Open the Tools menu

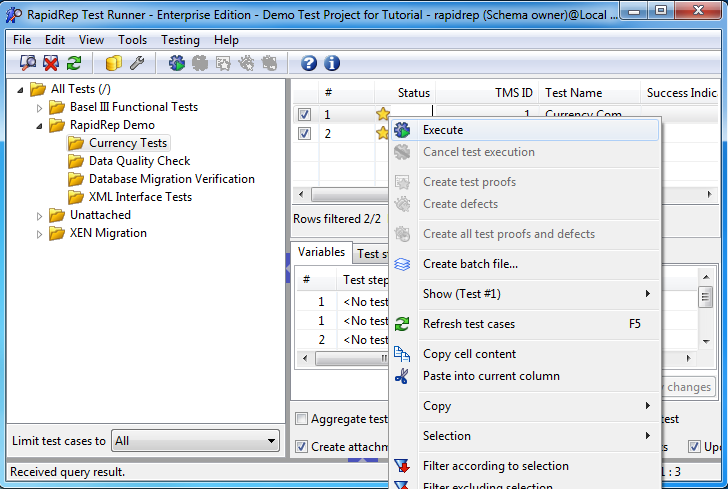coord(132,40)
